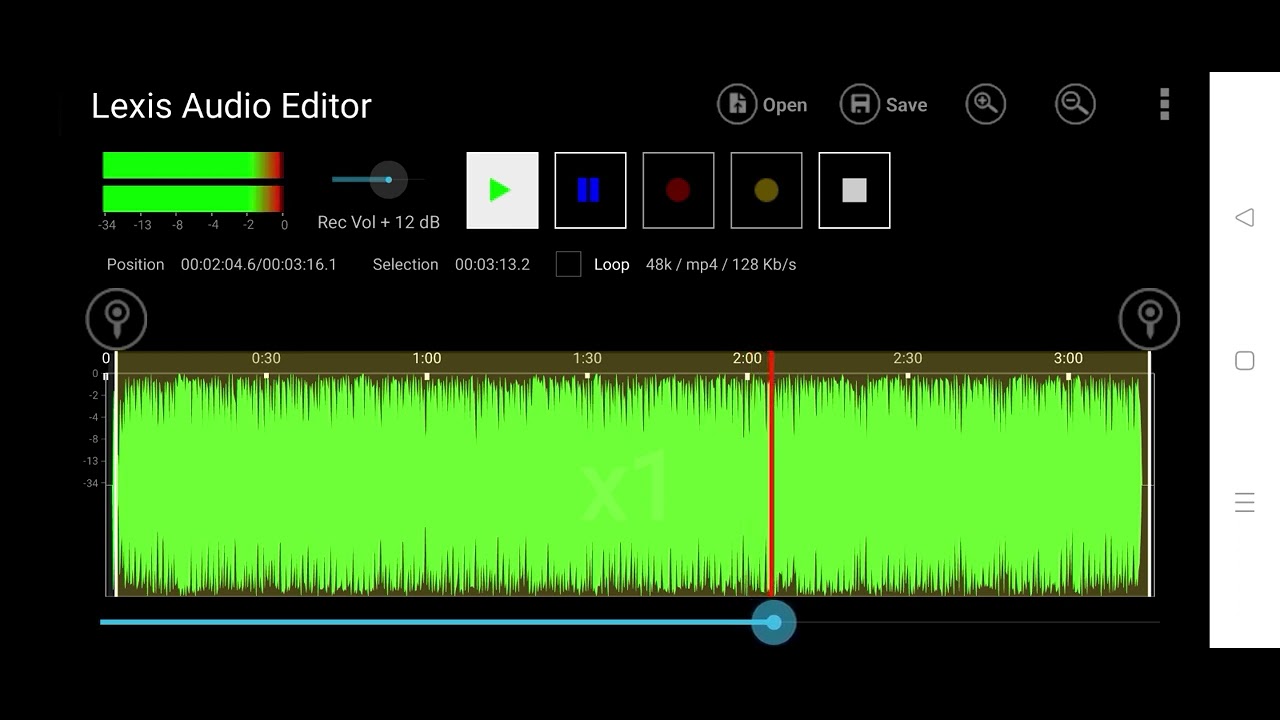Click position readout 00:02:04.6/00:03:16.1
Screen dimensions: 1280x720
(259, 264)
